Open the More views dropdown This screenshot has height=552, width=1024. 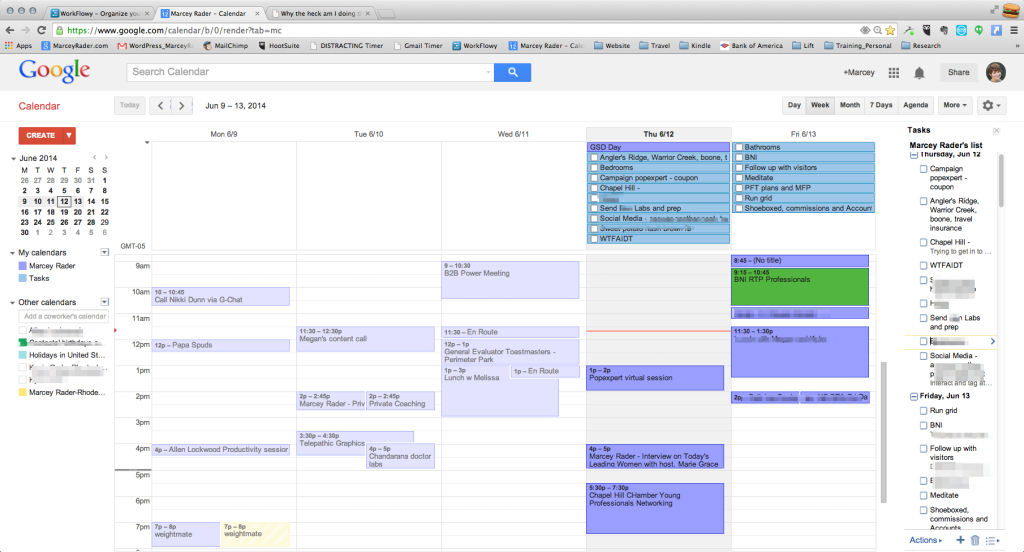pyautogui.click(x=955, y=105)
